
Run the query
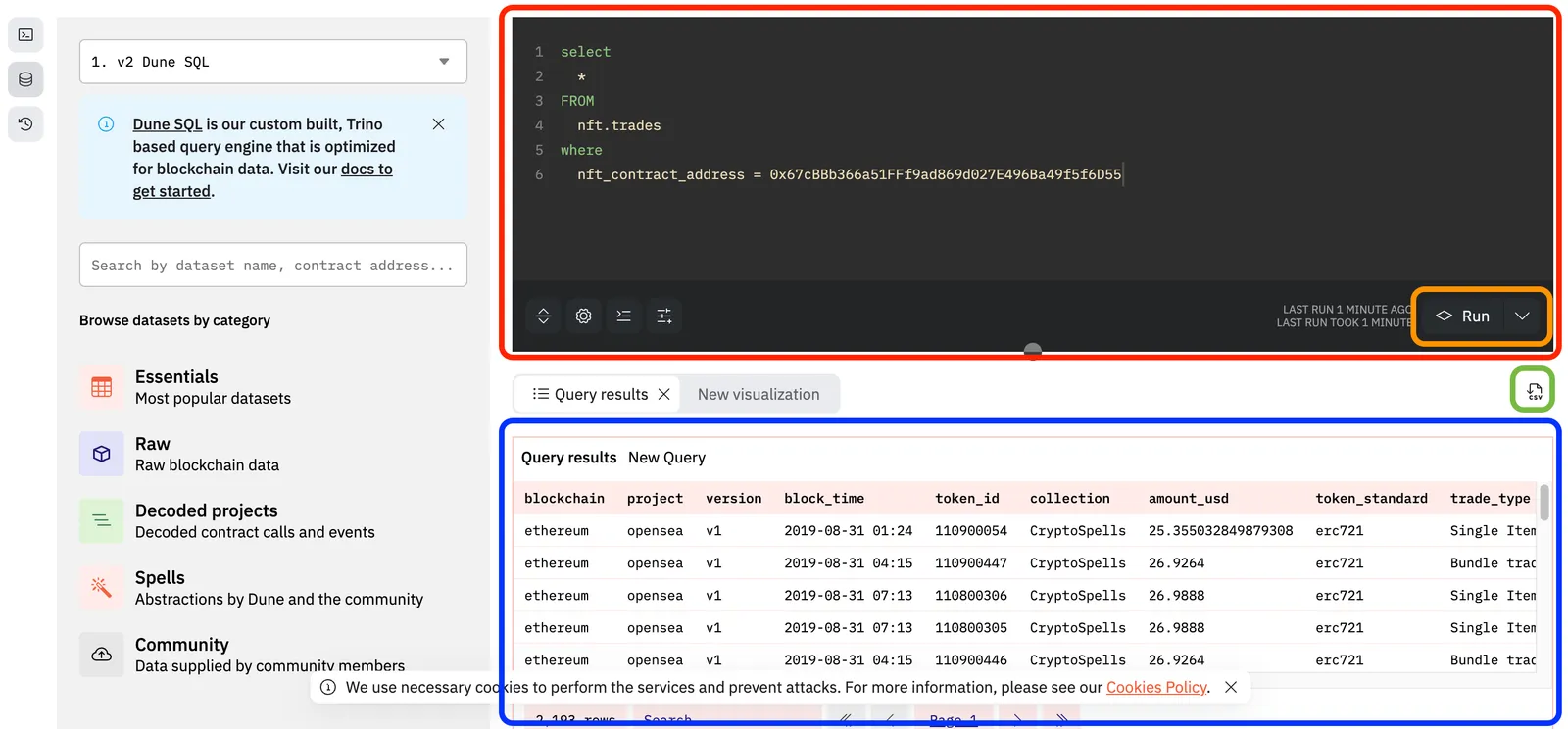pyautogui.click(x=1462, y=316)
